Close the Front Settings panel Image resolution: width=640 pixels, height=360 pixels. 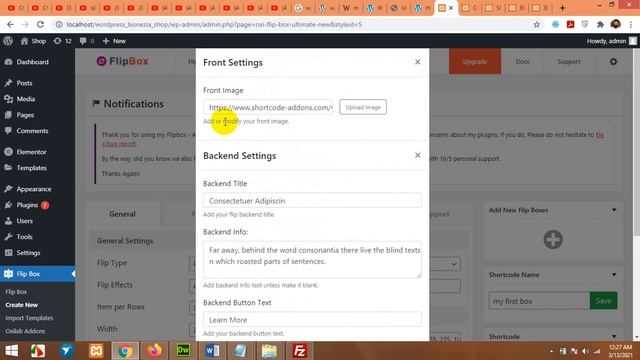pyautogui.click(x=418, y=62)
